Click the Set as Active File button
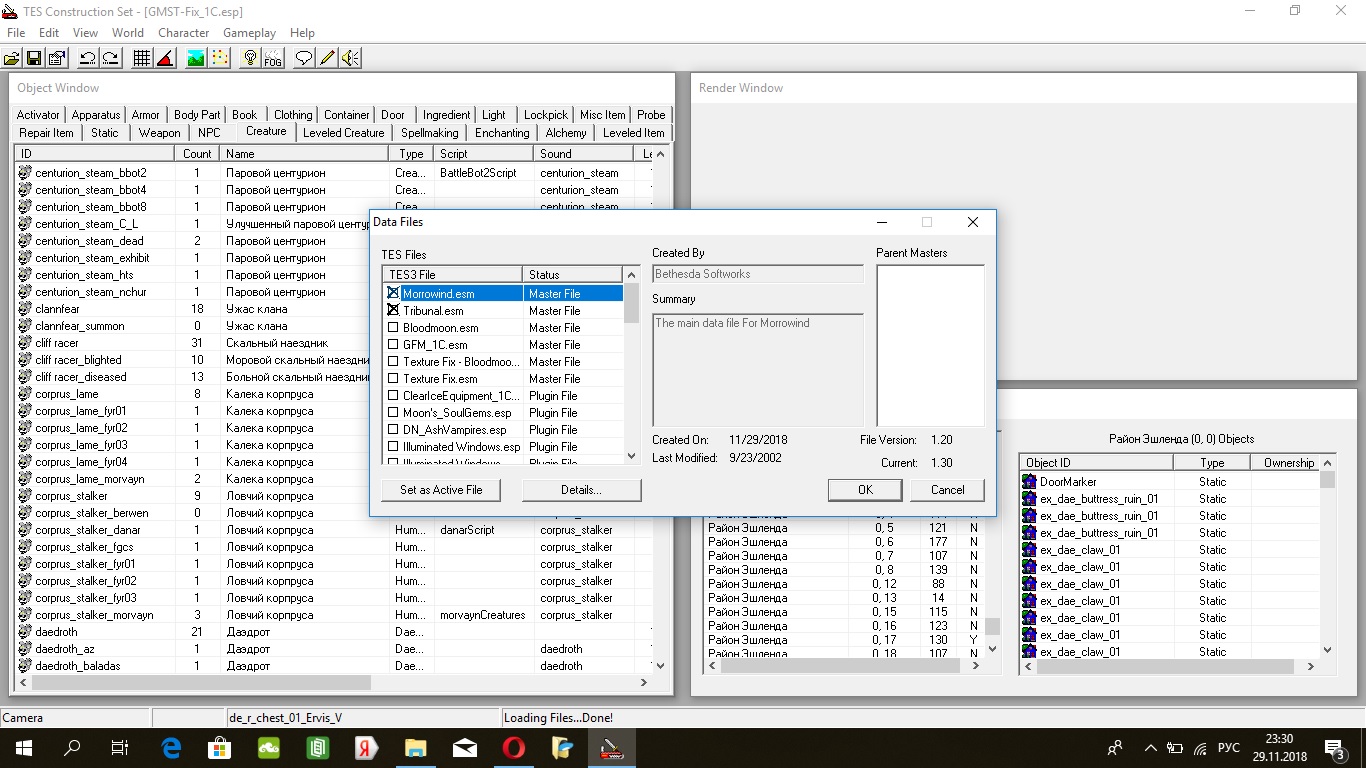 (x=441, y=490)
